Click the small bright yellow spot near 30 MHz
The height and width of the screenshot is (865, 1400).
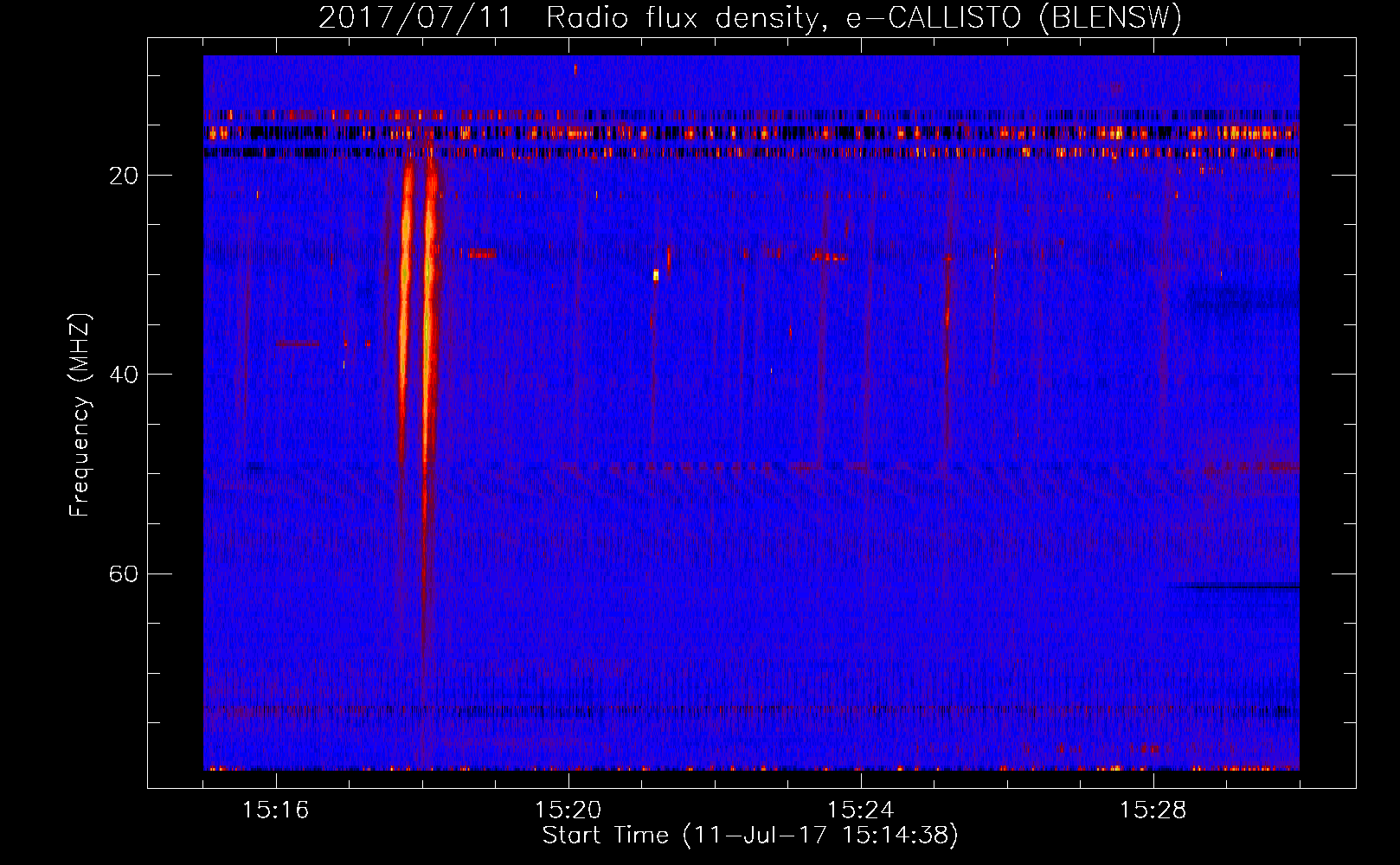pos(656,275)
